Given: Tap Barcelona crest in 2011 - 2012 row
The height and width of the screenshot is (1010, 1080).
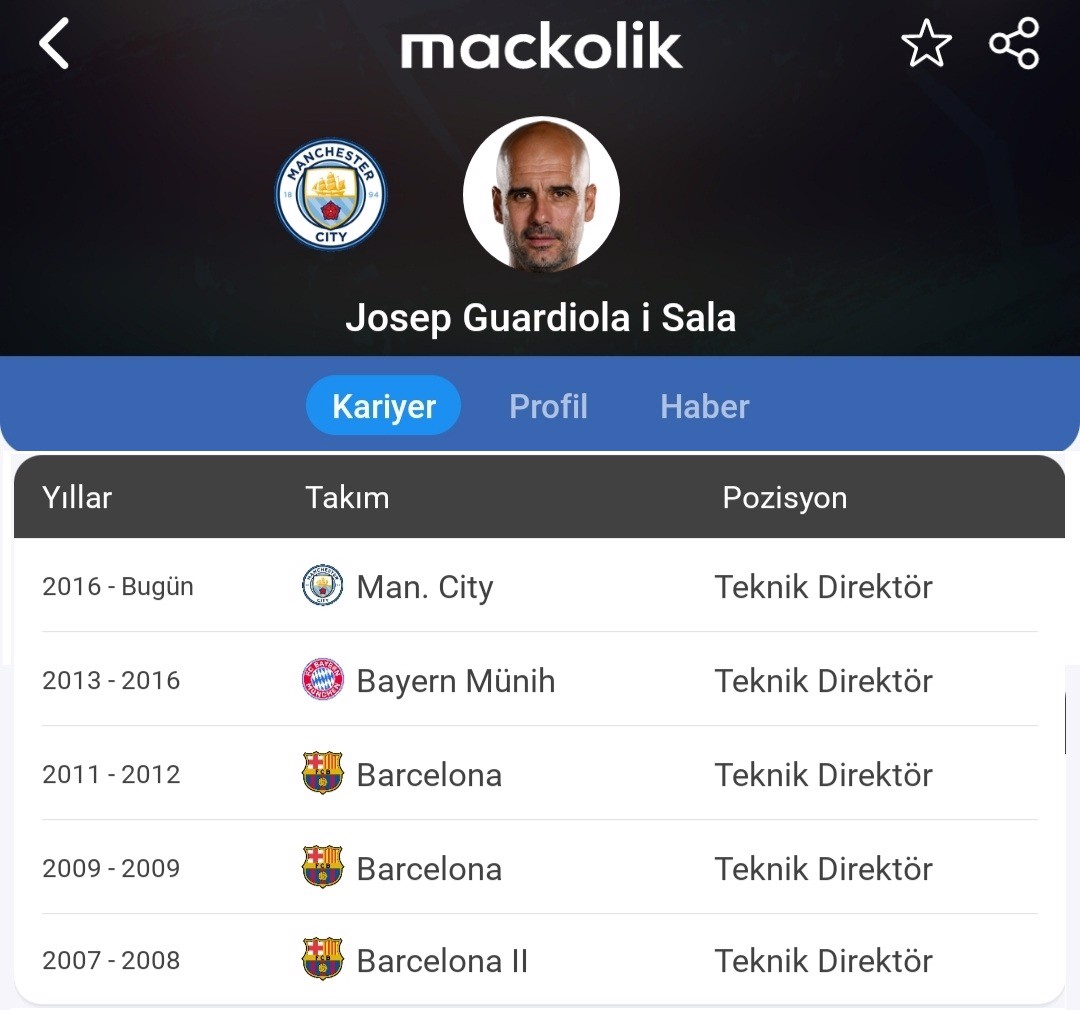Looking at the screenshot, I should tap(322, 773).
